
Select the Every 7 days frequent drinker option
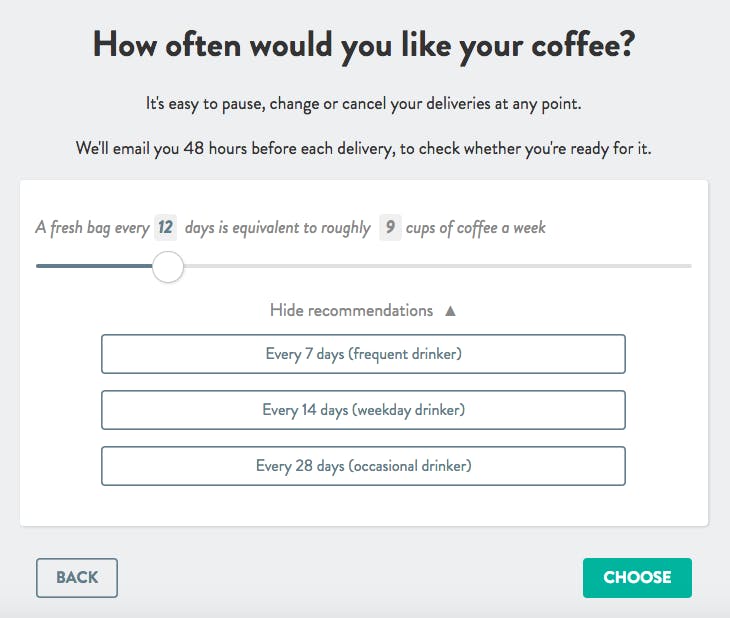coord(363,354)
